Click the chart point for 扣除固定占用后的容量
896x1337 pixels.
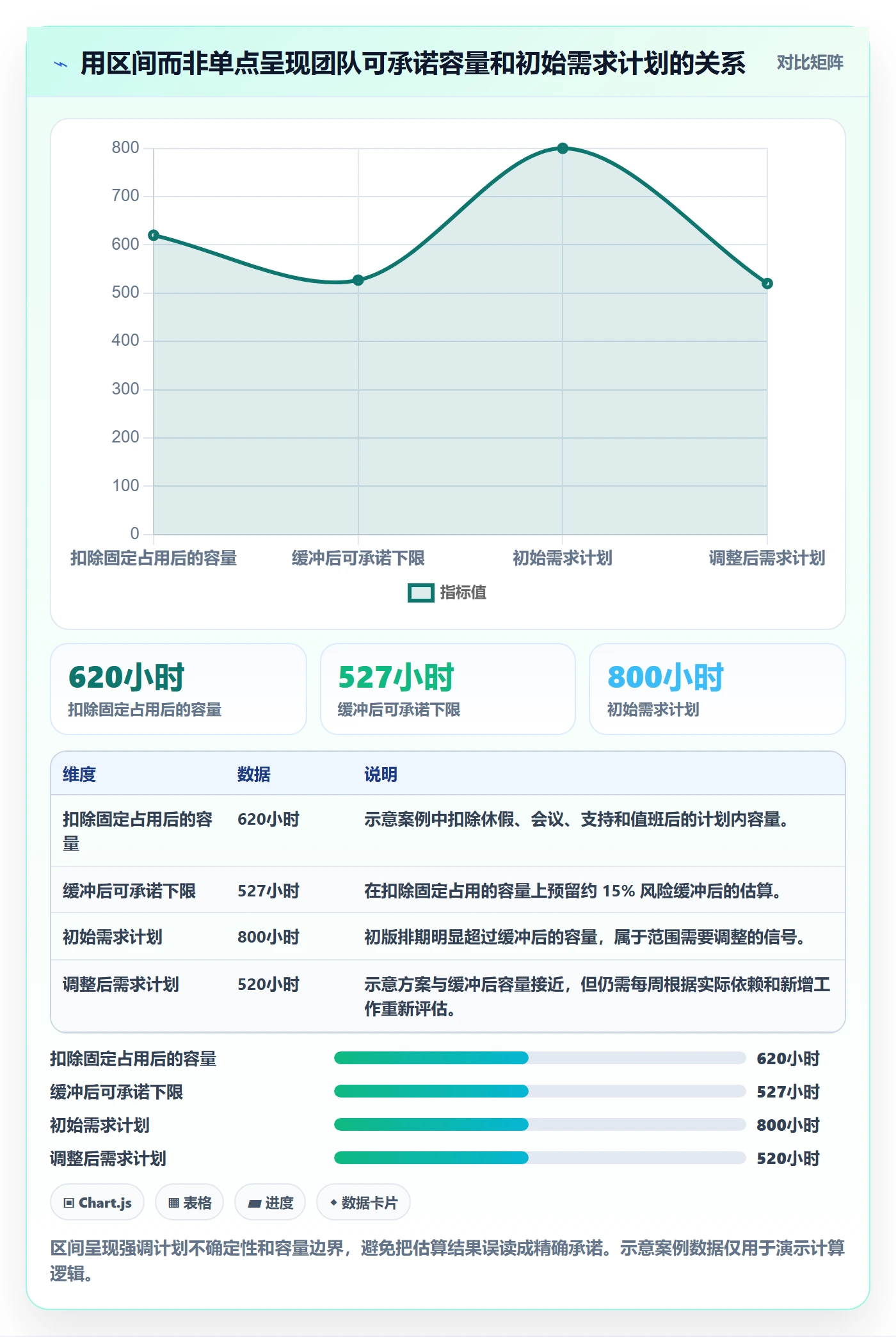(x=154, y=235)
